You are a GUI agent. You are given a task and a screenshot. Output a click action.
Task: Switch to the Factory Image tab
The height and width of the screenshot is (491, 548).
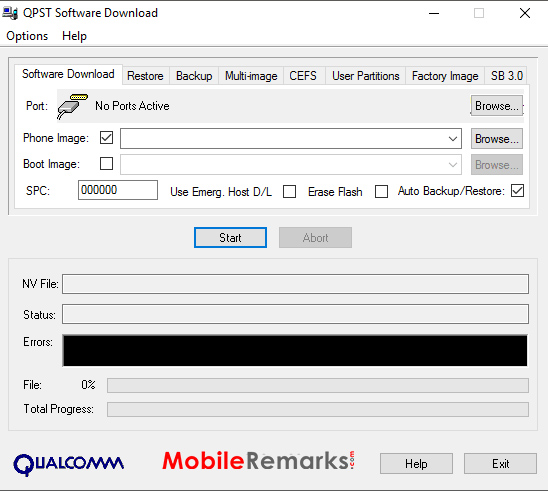coord(445,76)
